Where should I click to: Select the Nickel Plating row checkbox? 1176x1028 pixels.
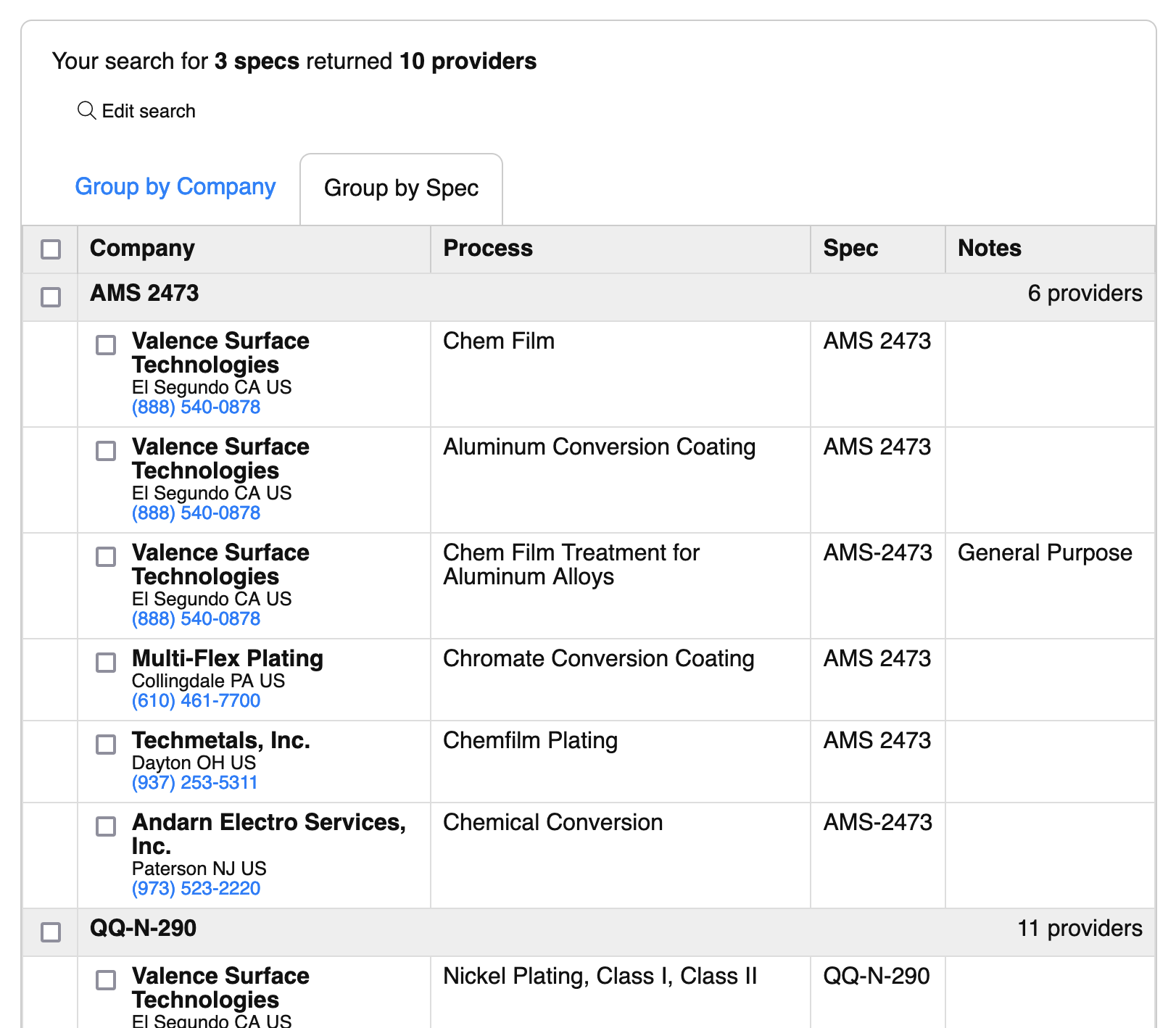pyautogui.click(x=106, y=980)
